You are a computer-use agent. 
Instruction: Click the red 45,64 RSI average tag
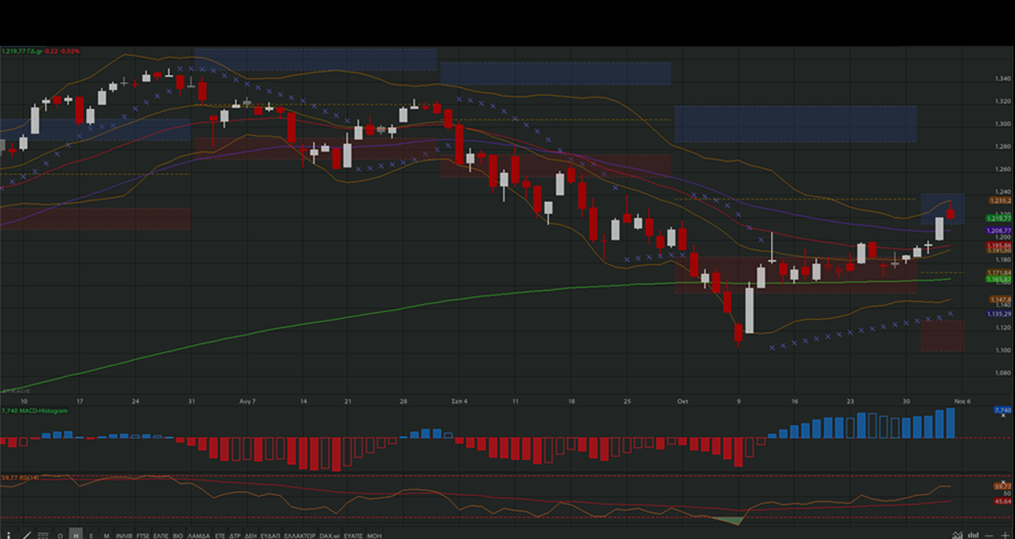click(1003, 501)
